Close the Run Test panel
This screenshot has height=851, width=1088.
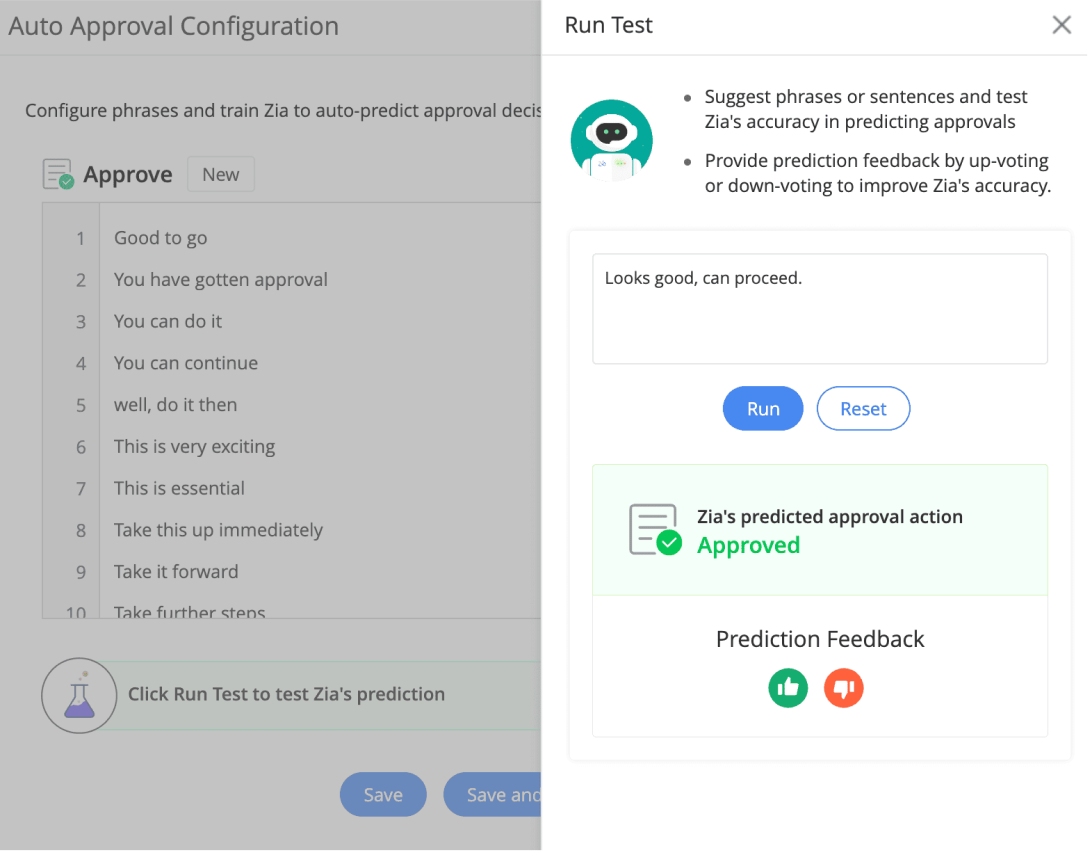pos(1062,25)
